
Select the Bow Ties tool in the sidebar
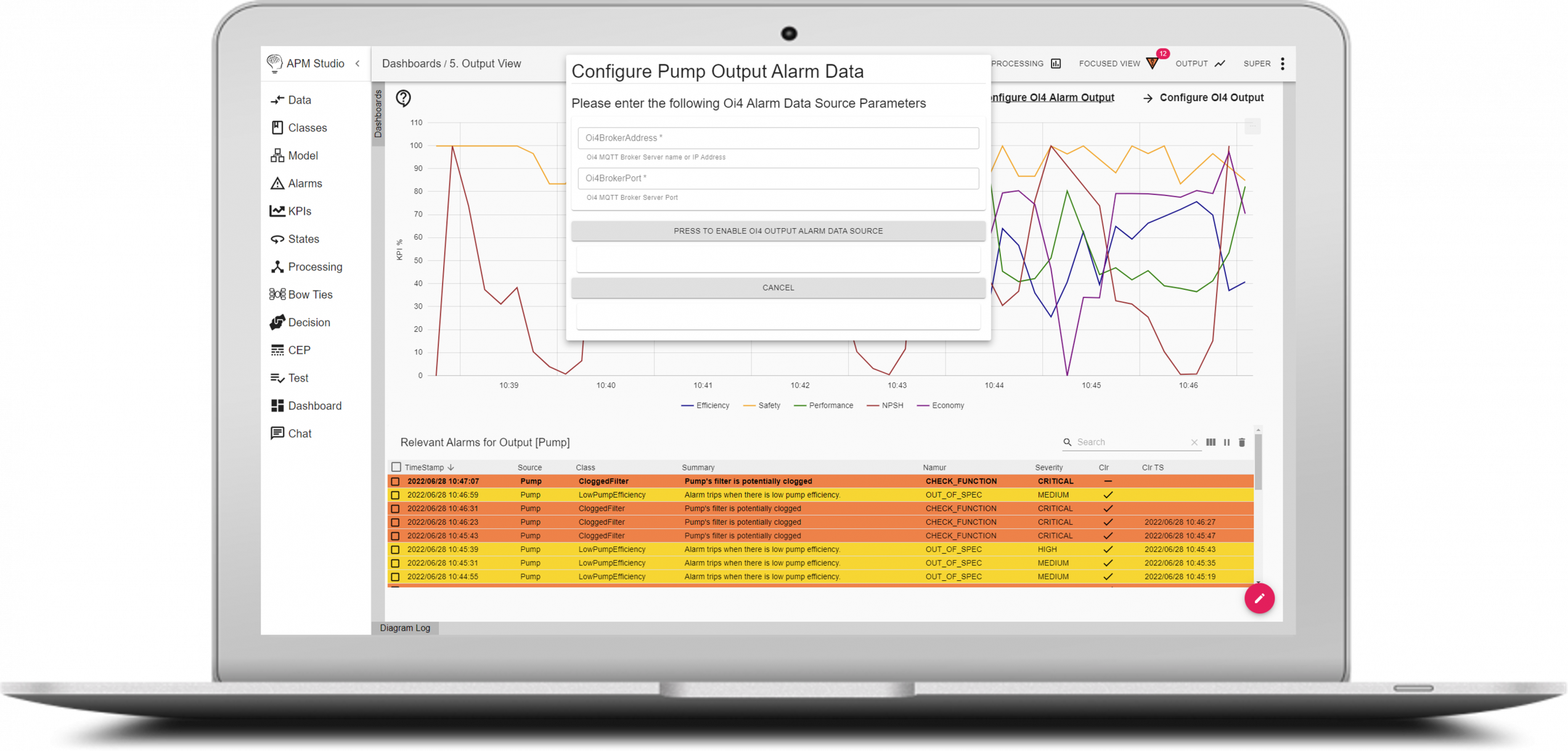(x=277, y=294)
